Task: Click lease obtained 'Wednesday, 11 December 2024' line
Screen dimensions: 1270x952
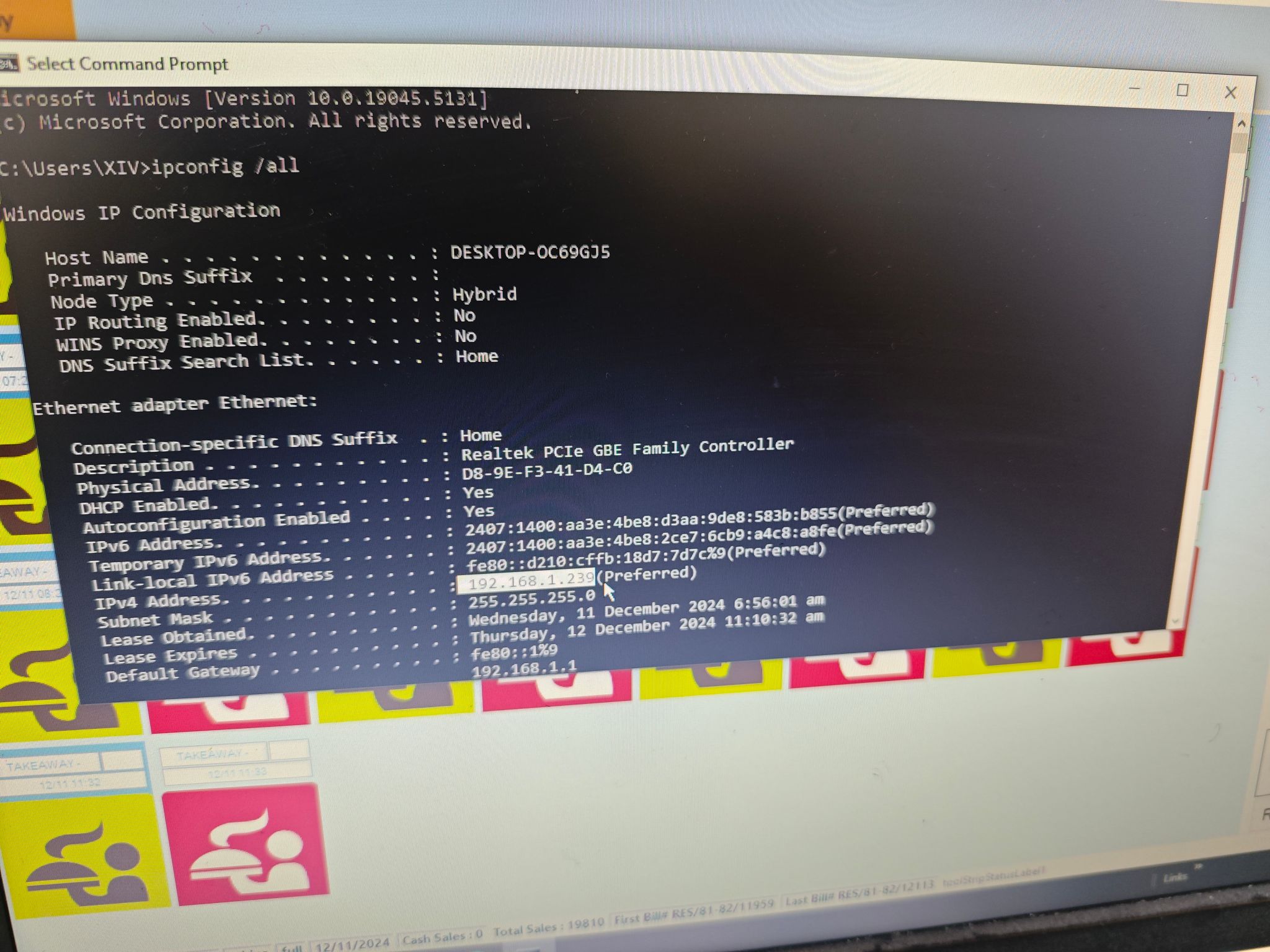Action: (x=647, y=610)
